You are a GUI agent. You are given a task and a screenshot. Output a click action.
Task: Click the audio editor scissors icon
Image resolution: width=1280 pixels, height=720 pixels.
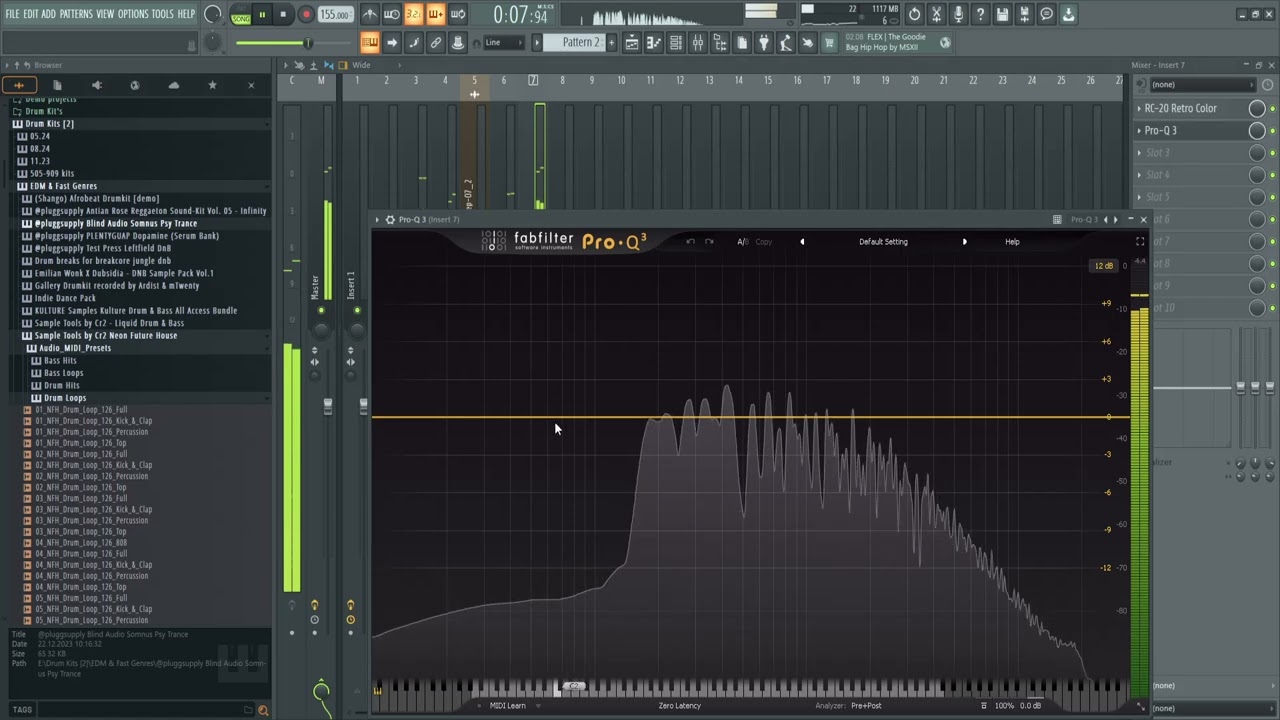(x=936, y=14)
